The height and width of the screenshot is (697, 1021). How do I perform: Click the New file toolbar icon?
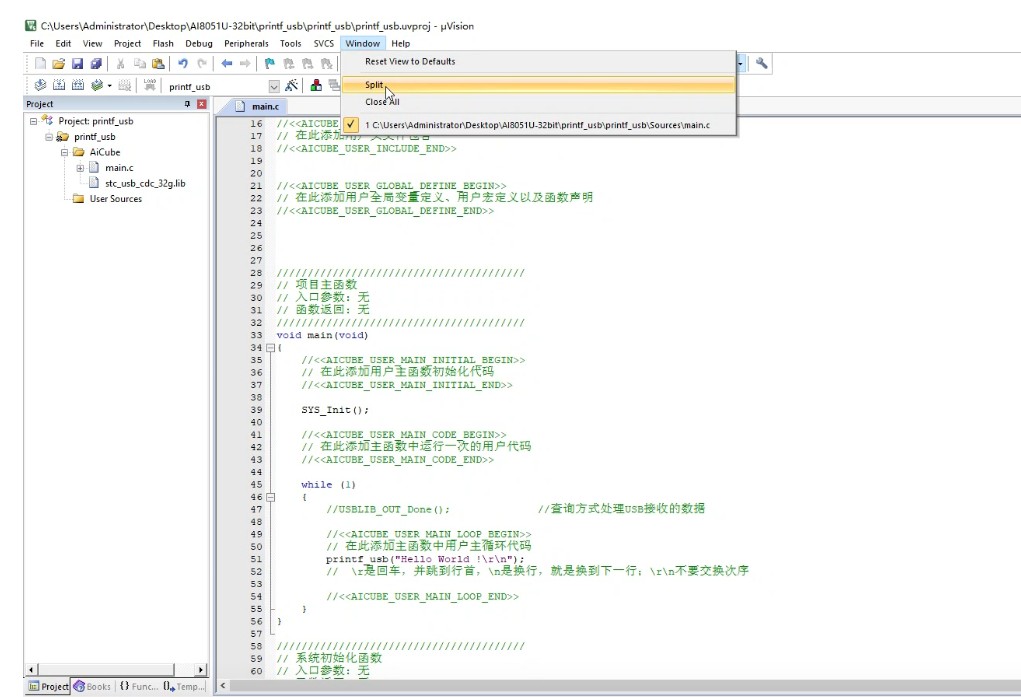[41, 63]
